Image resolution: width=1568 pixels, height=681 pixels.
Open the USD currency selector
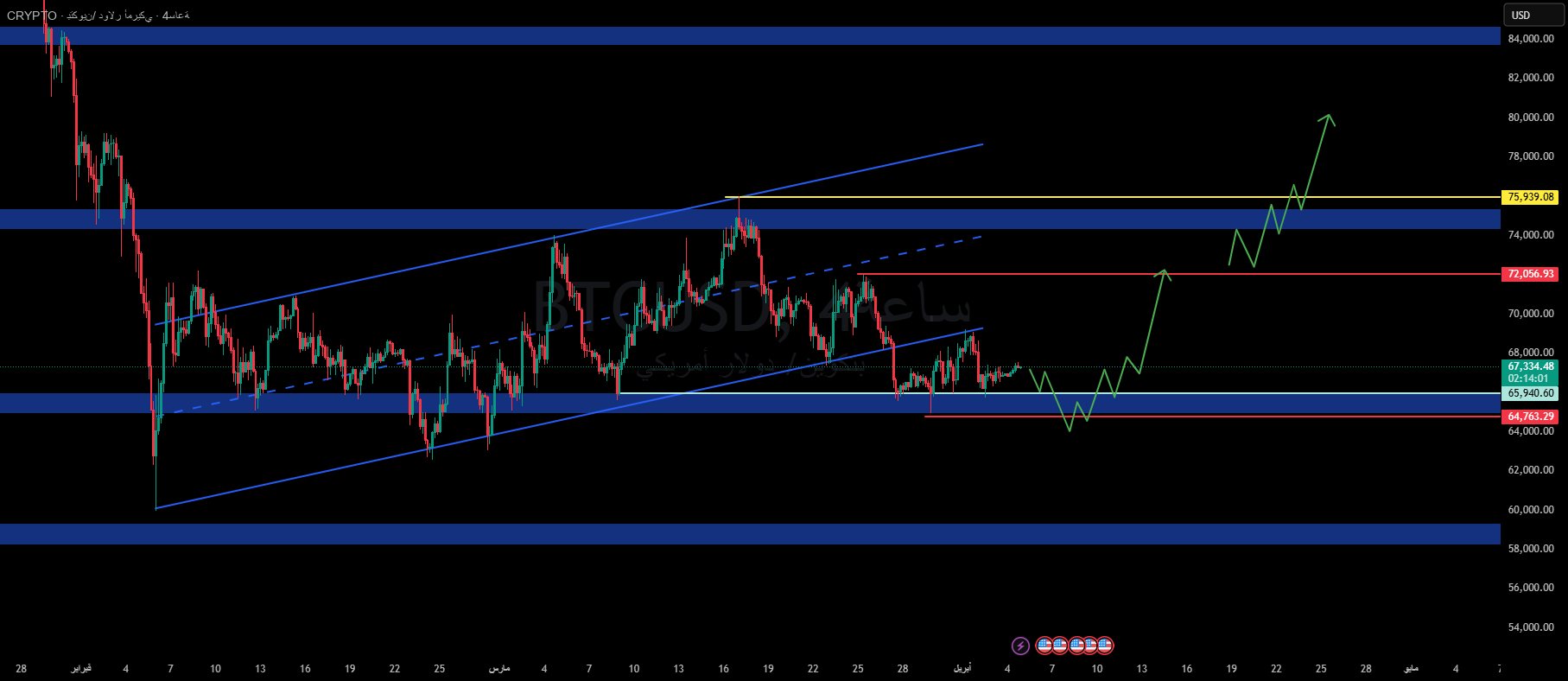pyautogui.click(x=1533, y=15)
